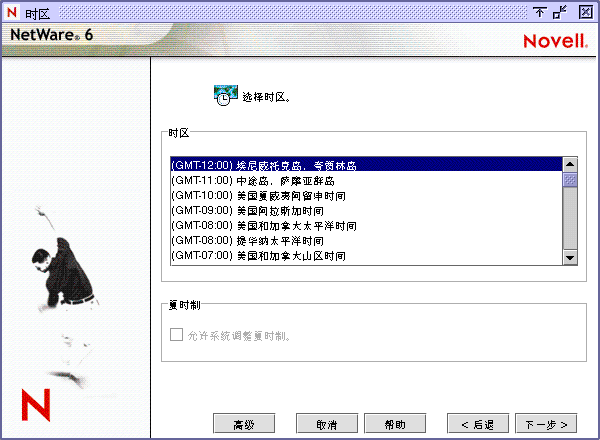
Task: Click the time zone list scrollbar thumb
Action: click(x=570, y=179)
